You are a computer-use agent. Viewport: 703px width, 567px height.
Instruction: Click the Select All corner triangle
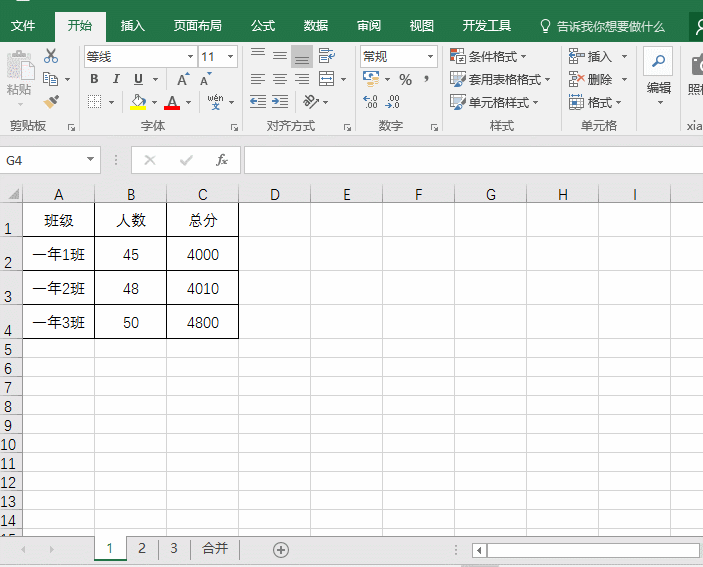click(14, 194)
